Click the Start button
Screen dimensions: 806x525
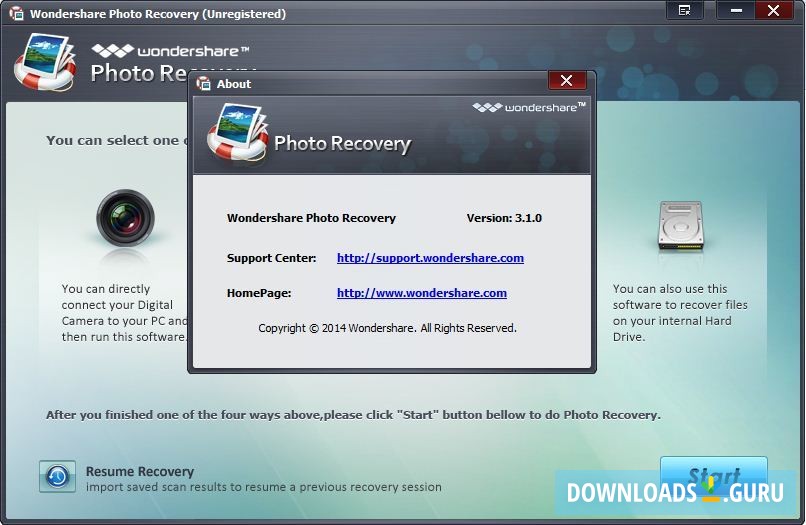click(x=713, y=476)
